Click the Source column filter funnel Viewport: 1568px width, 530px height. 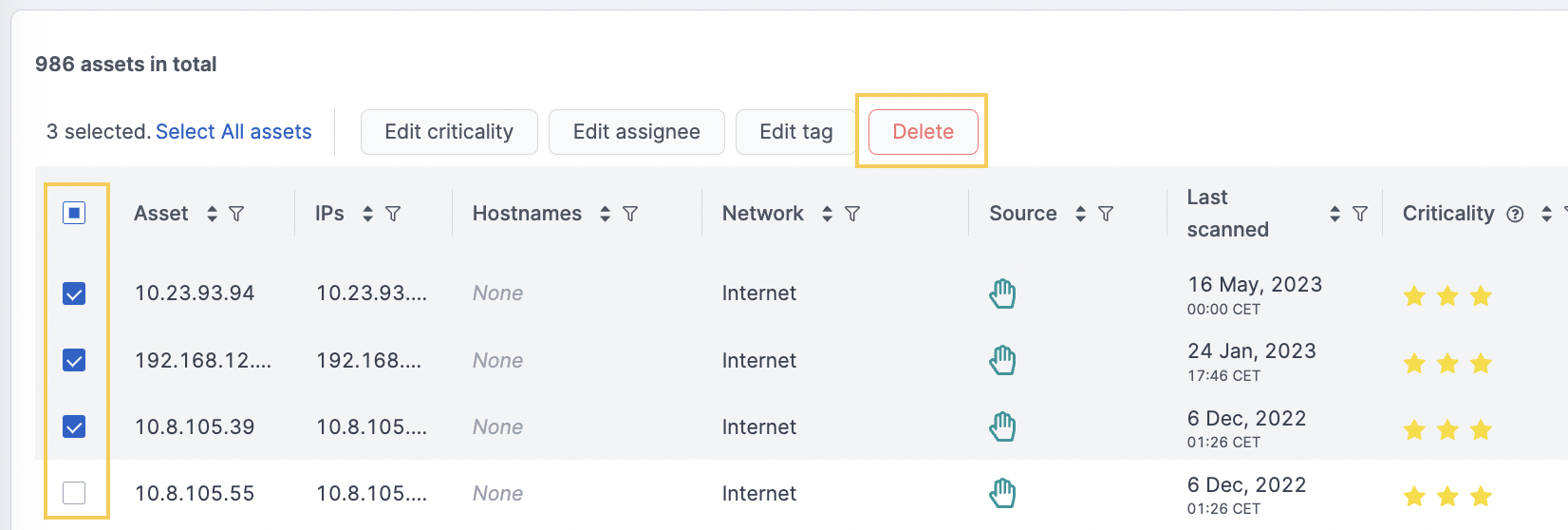(1106, 214)
